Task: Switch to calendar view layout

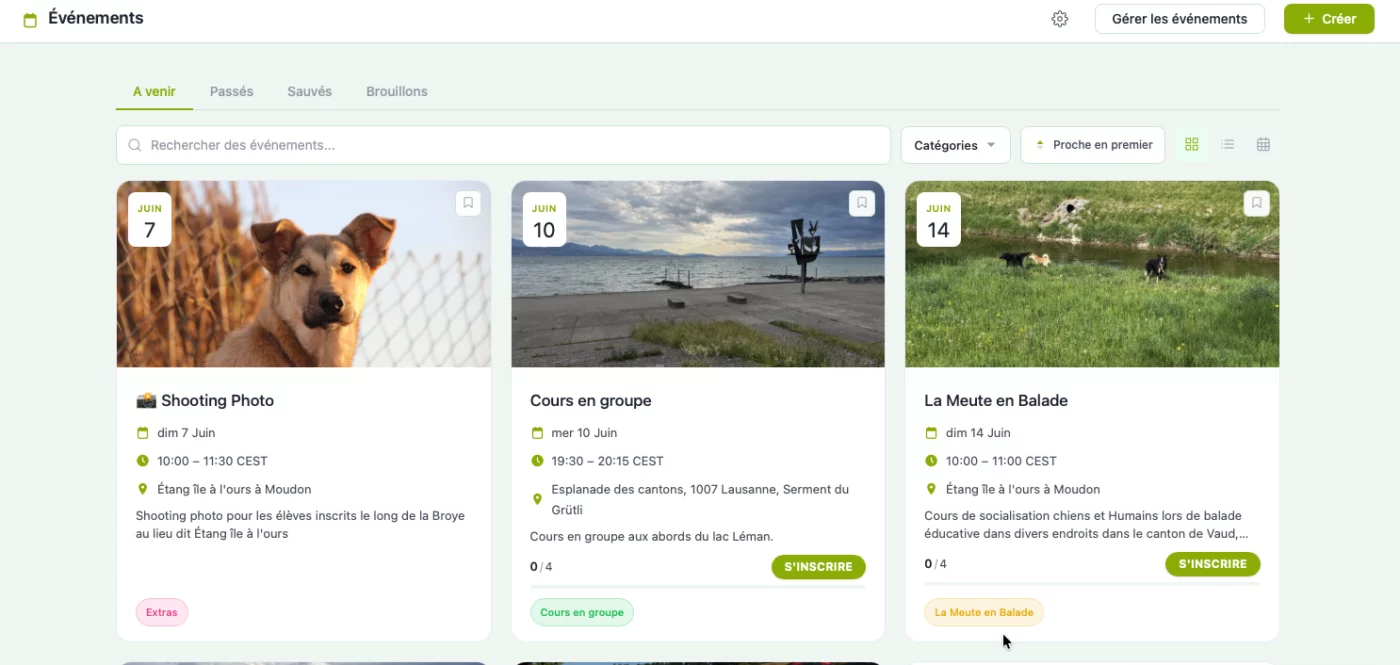Action: 1263,145
